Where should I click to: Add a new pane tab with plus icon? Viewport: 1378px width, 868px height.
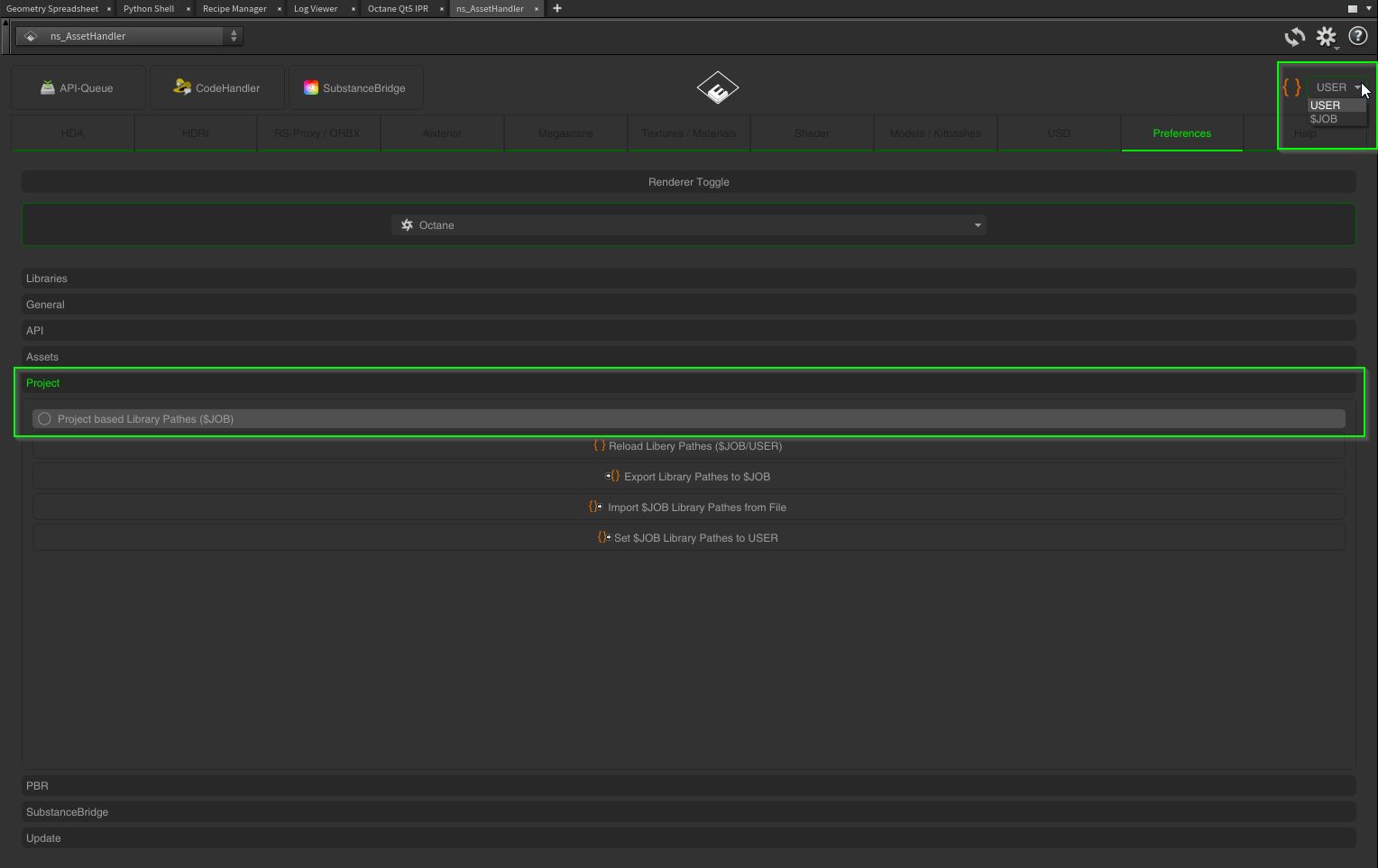[x=556, y=9]
